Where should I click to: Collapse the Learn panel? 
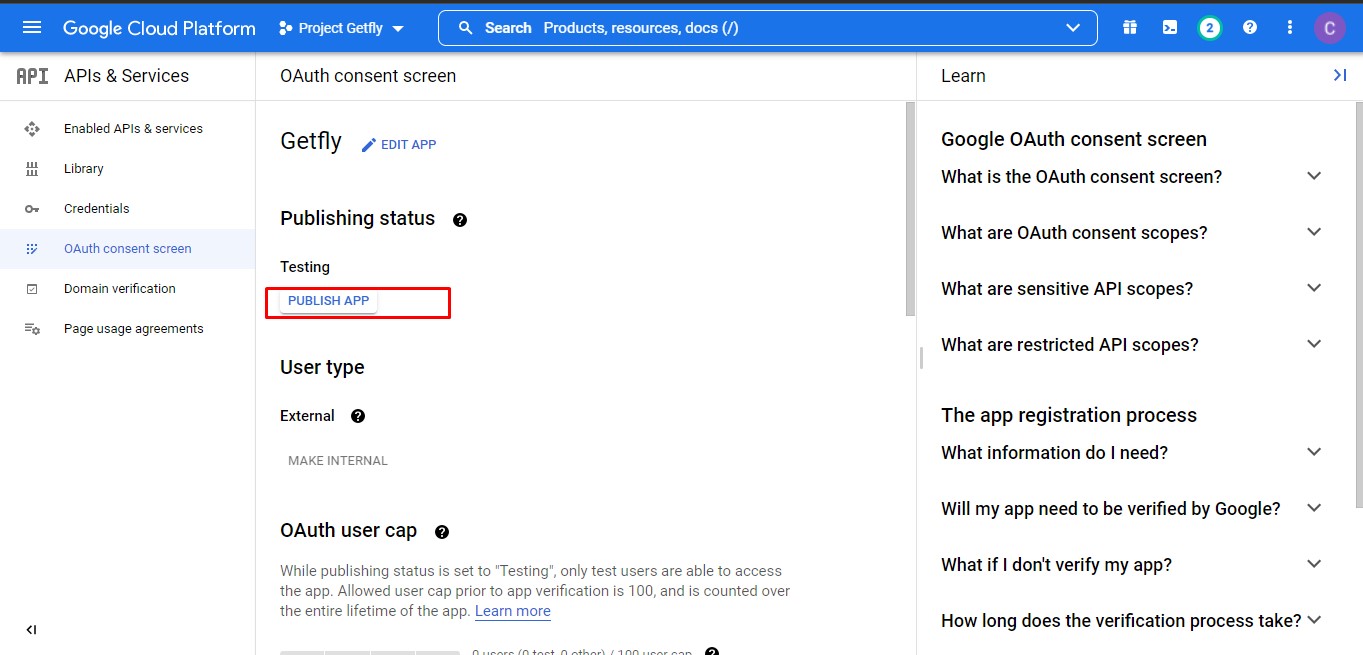(1339, 76)
